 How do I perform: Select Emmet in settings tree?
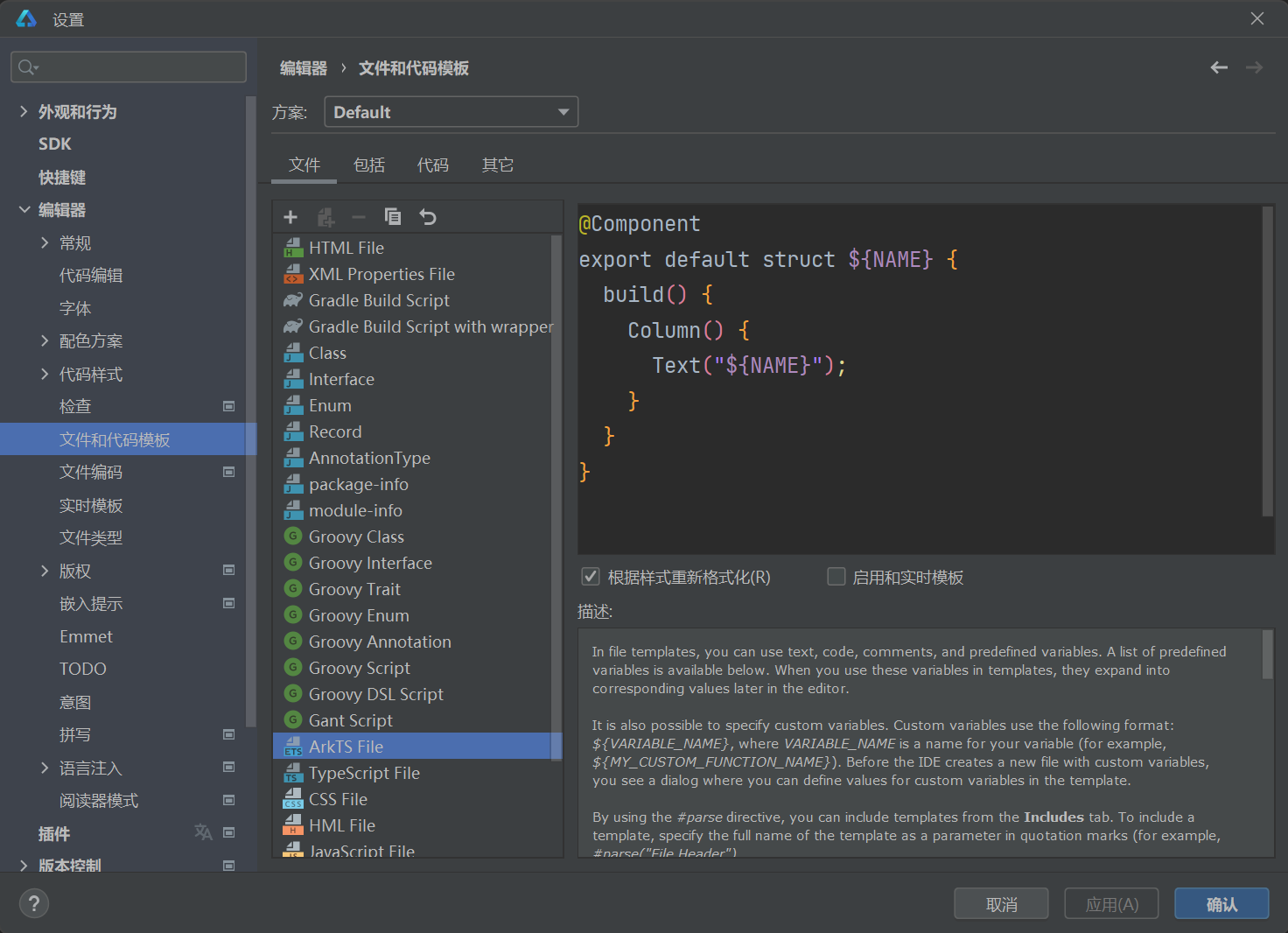(x=86, y=636)
